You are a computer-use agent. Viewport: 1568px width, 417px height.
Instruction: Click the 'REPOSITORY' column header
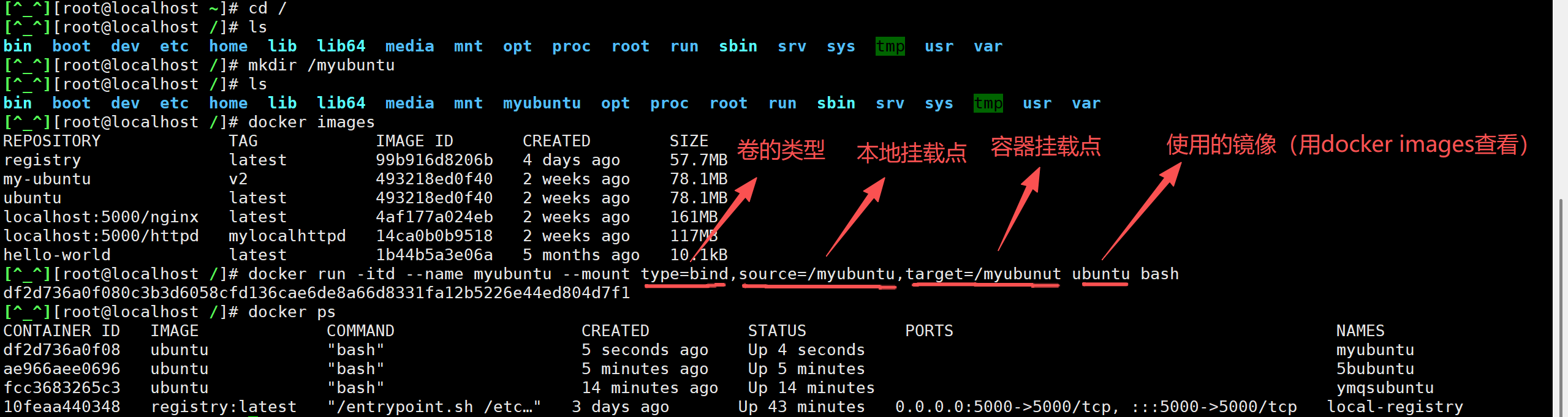[52, 141]
